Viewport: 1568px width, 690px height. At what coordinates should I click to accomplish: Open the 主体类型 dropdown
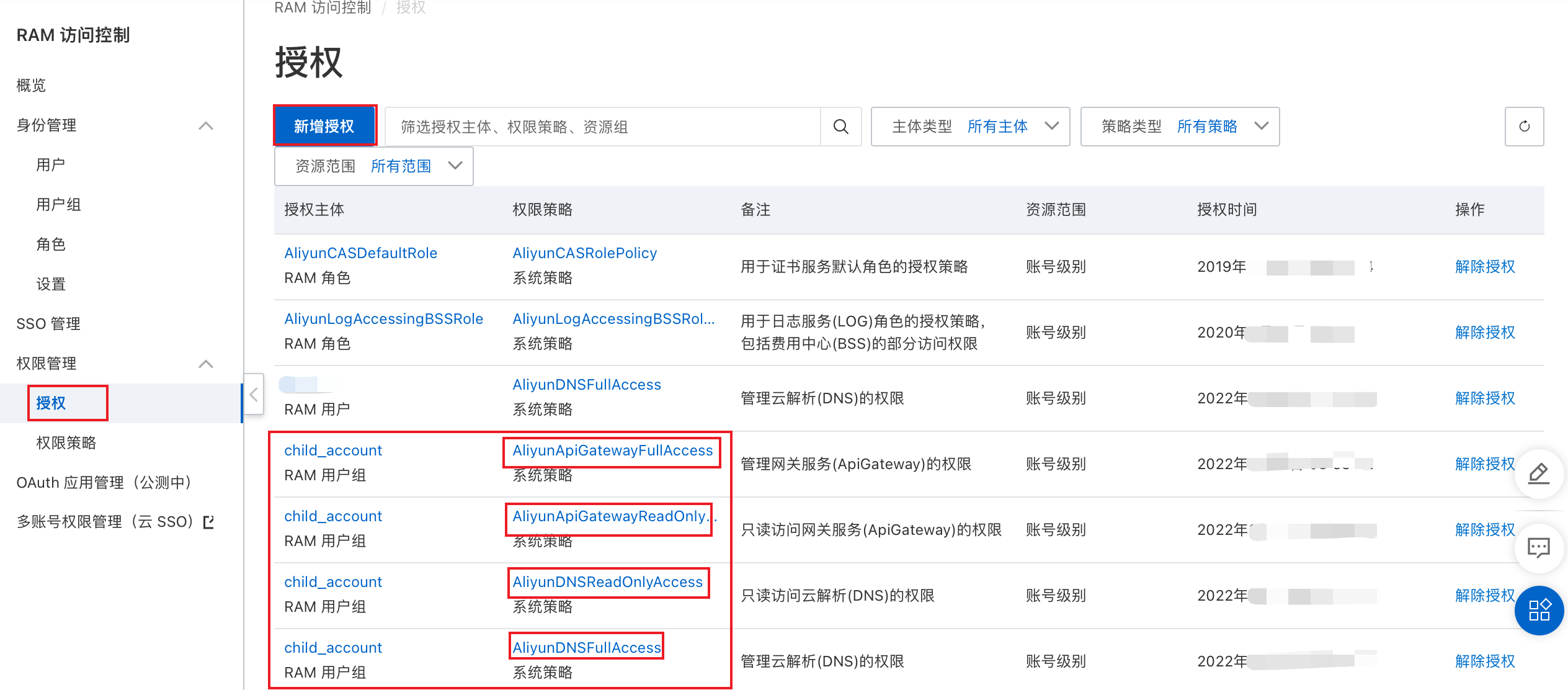pos(970,127)
